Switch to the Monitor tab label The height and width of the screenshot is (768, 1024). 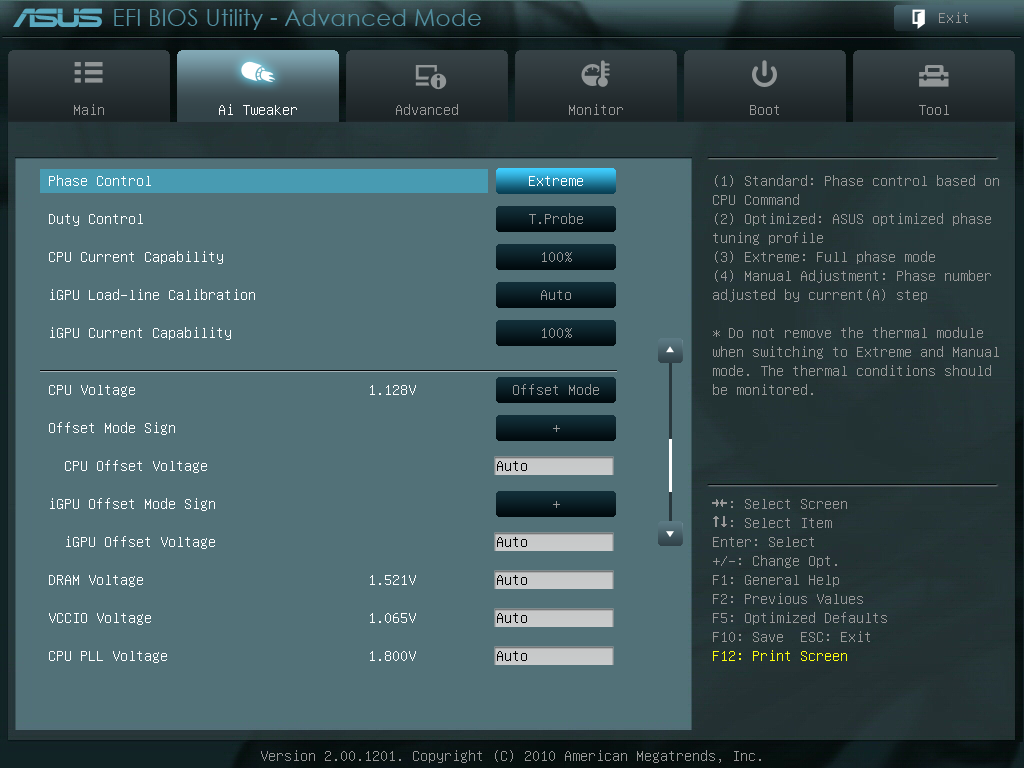[596, 110]
